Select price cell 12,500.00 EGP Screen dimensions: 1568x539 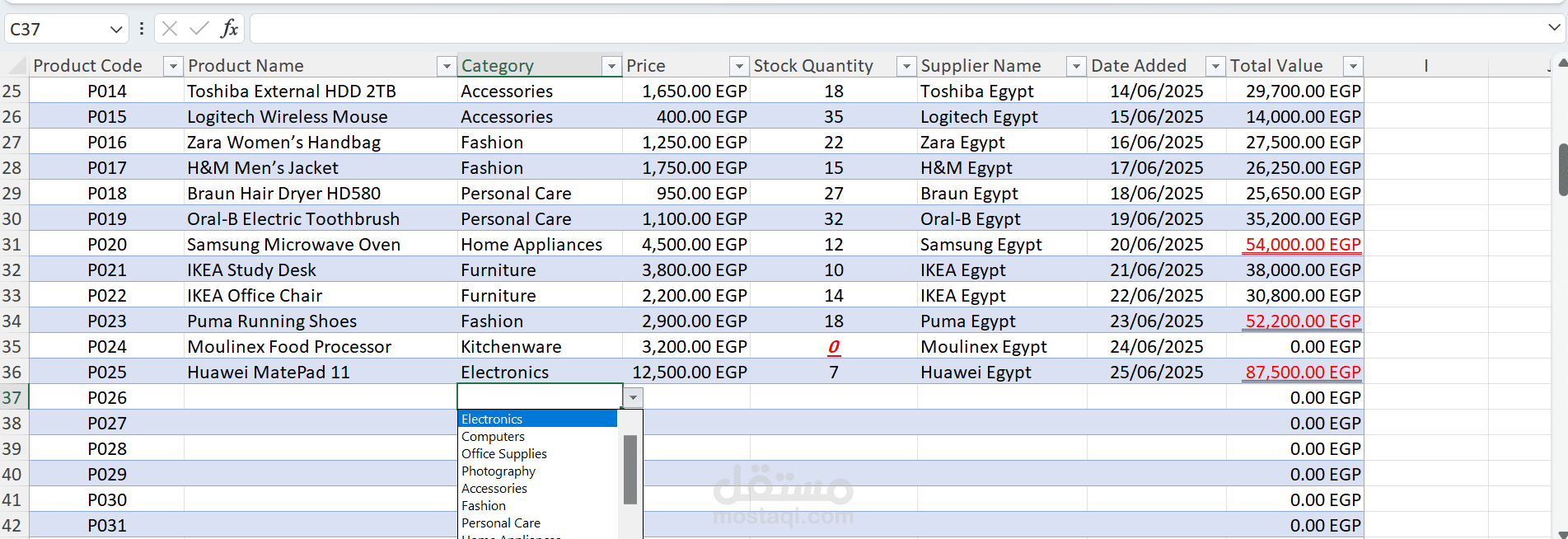686,373
